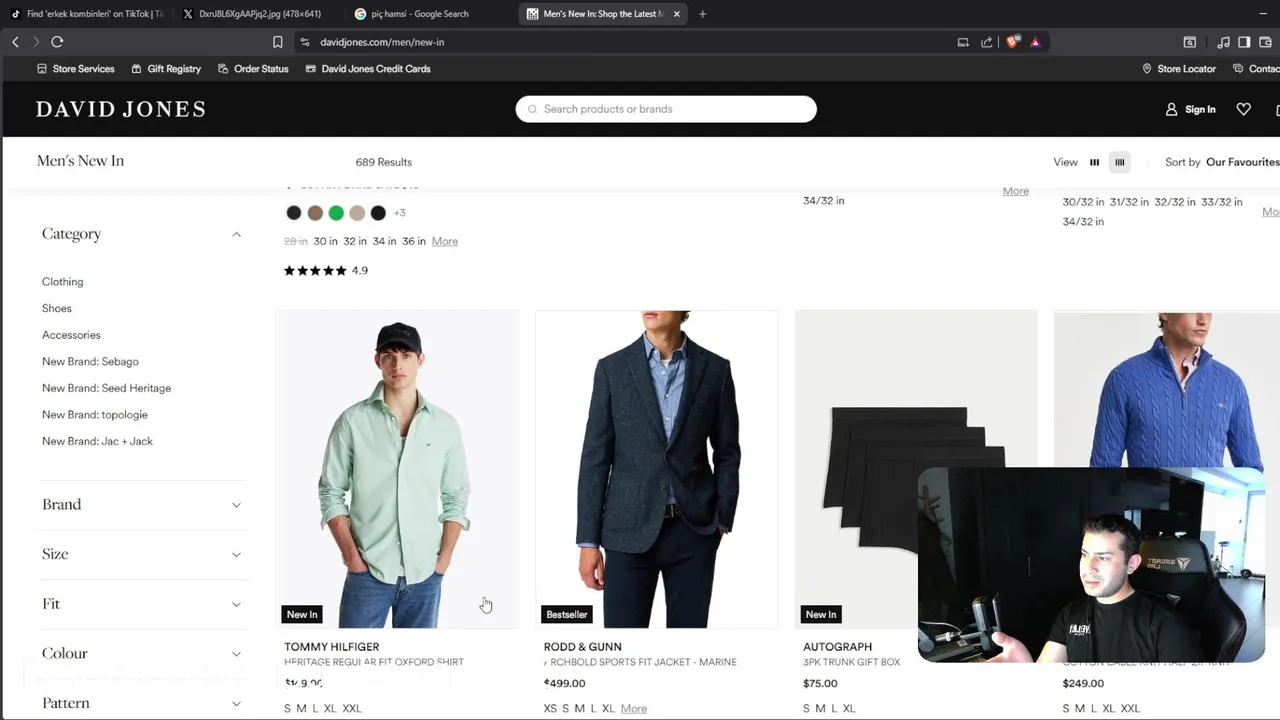This screenshot has width=1280, height=720.
Task: Click the share page icon
Action: pyautogui.click(x=987, y=42)
